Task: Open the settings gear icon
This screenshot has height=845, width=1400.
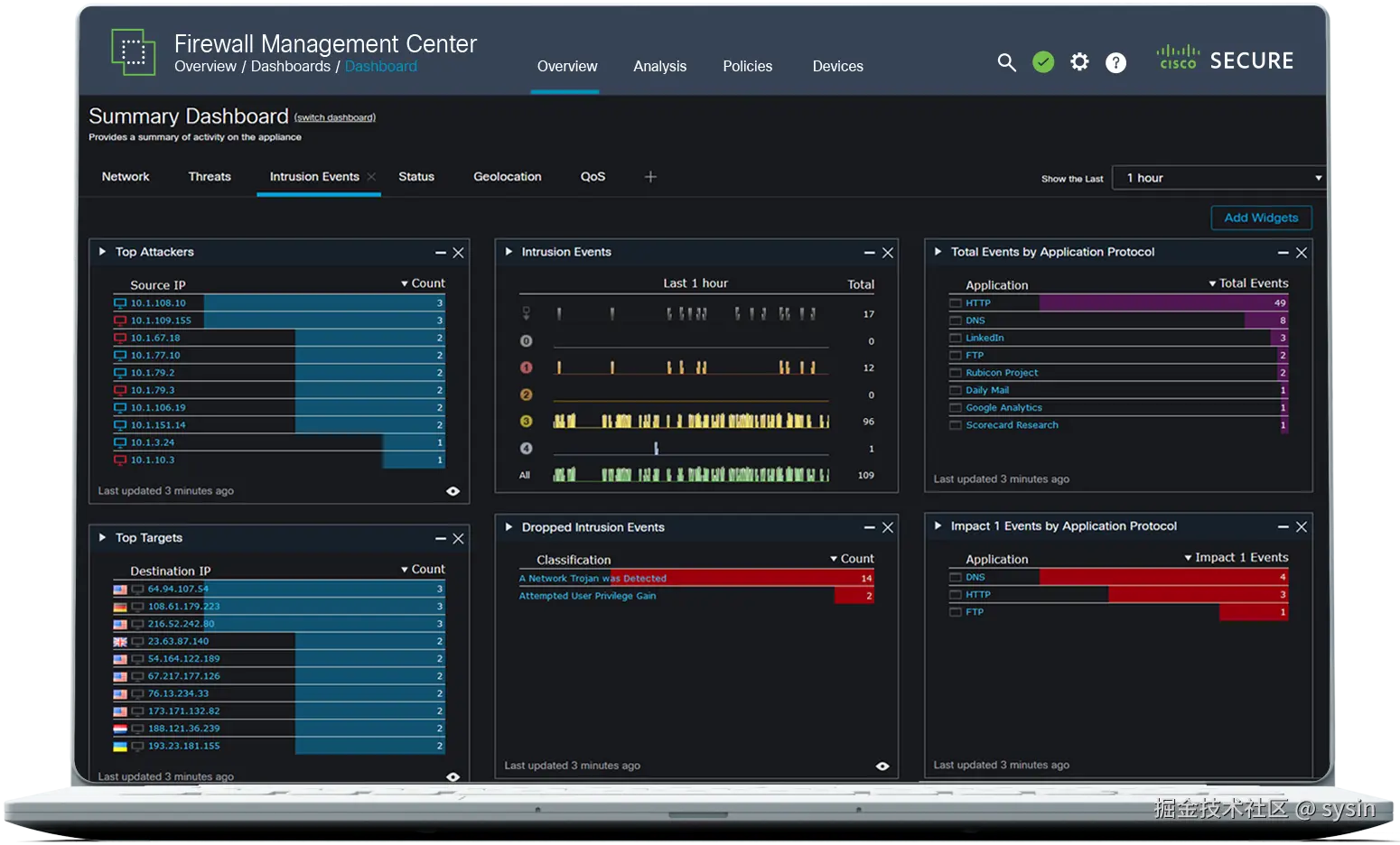Action: coord(1079,62)
